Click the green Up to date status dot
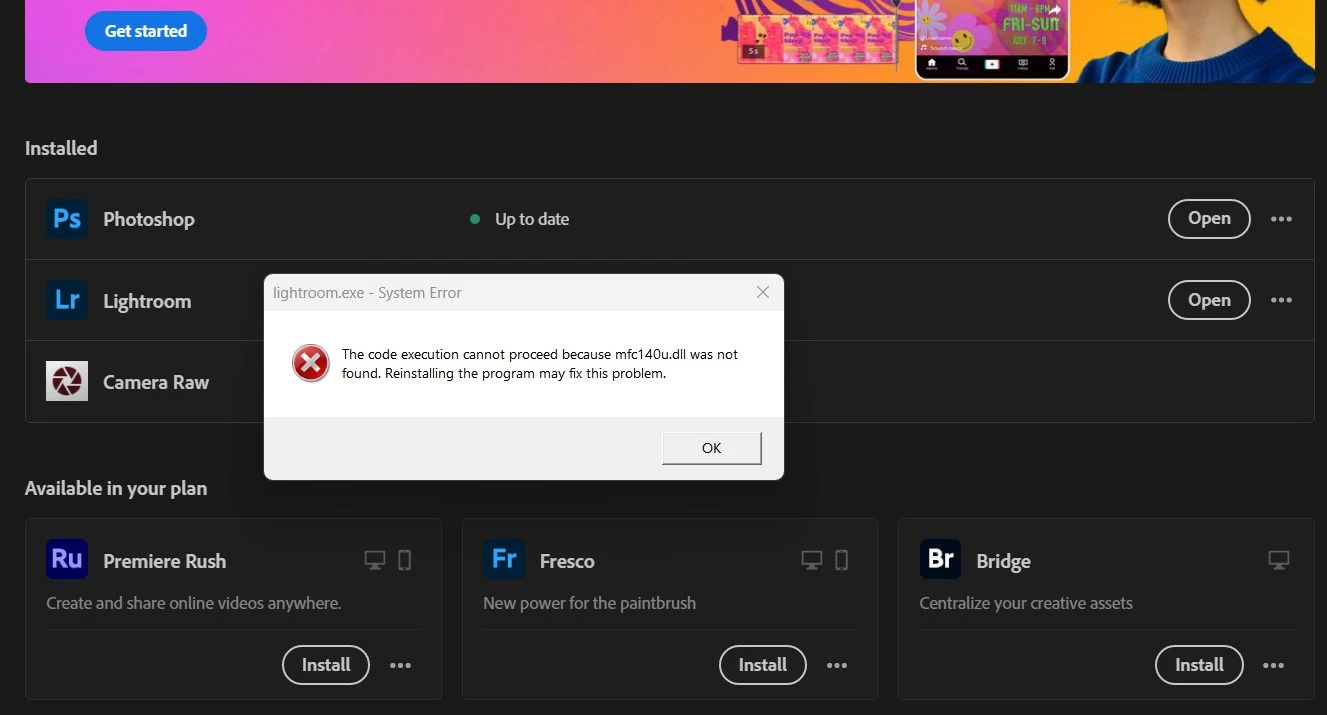The width and height of the screenshot is (1327, 715). (x=475, y=219)
